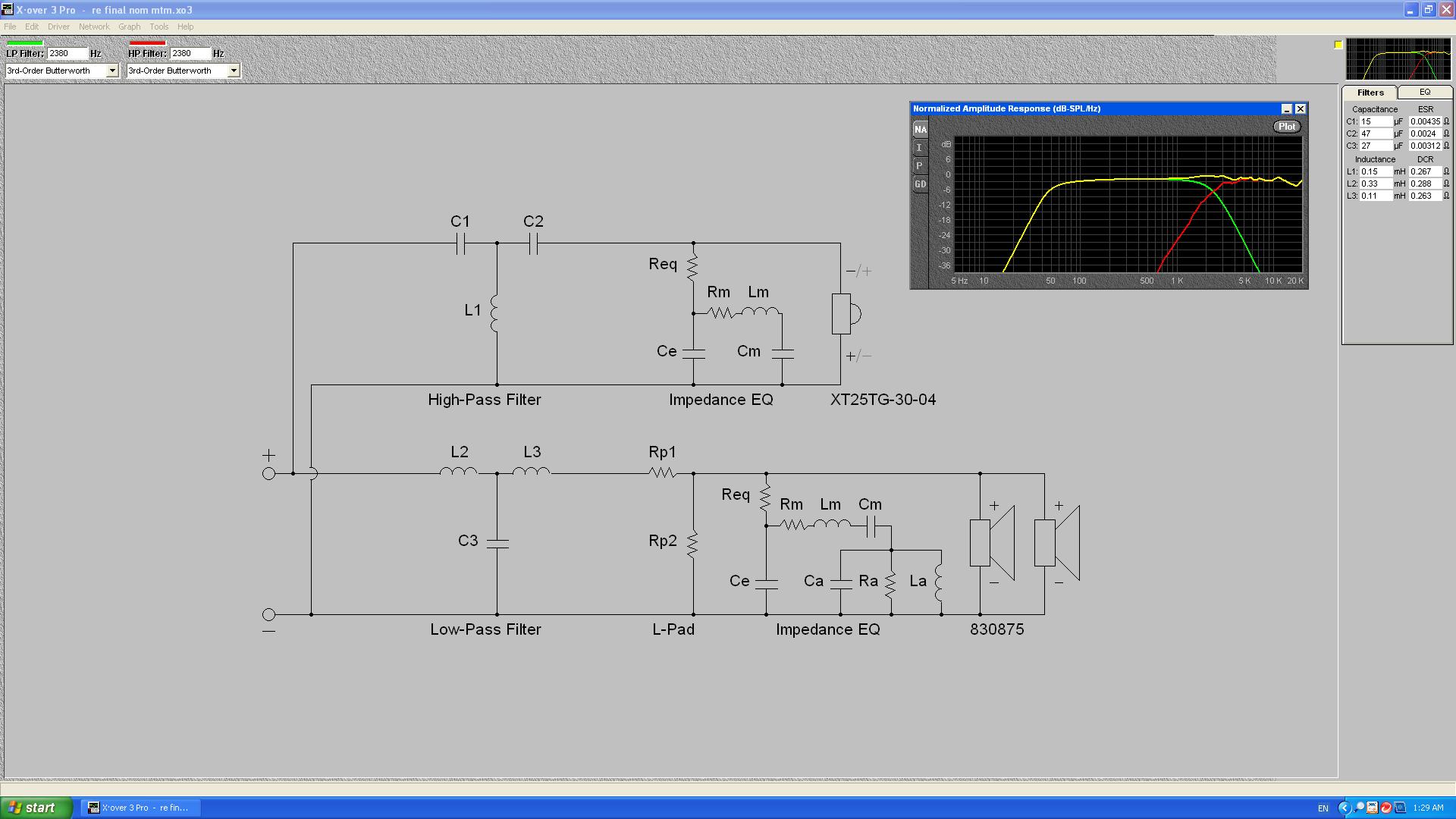Image resolution: width=1456 pixels, height=819 pixels.
Task: Open the File menu
Action: coord(10,27)
